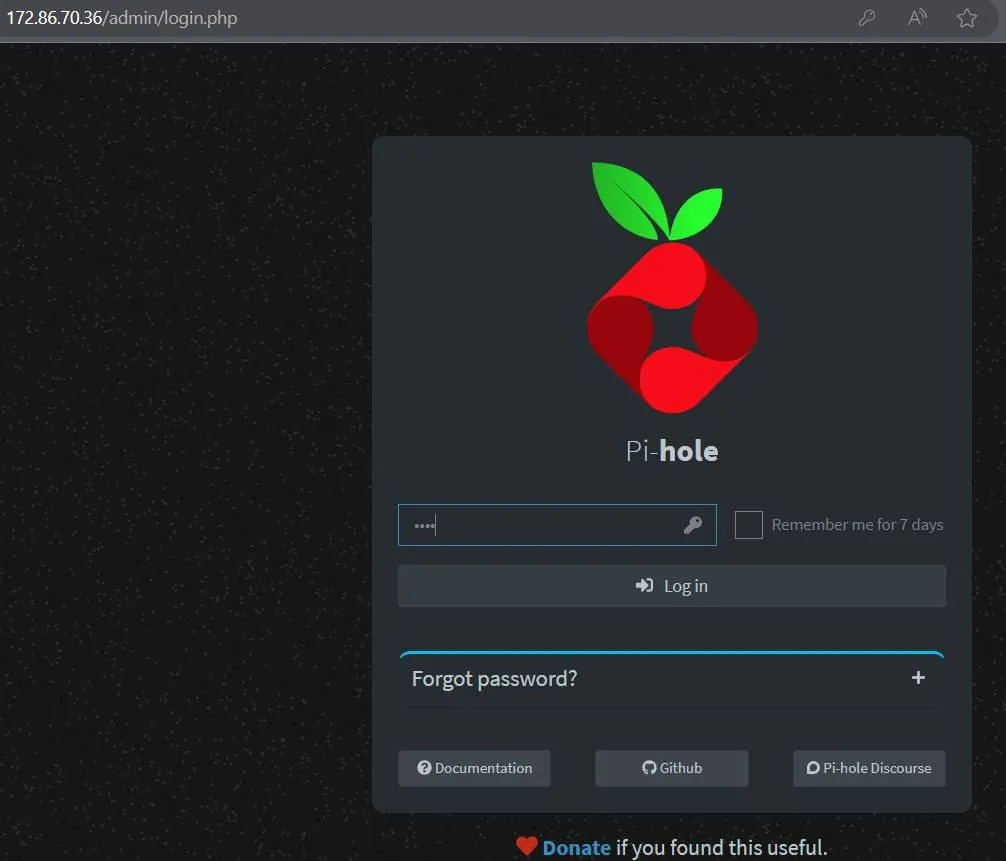Click the question mark icon on Documentation
Image resolution: width=1006 pixels, height=861 pixels.
click(424, 768)
